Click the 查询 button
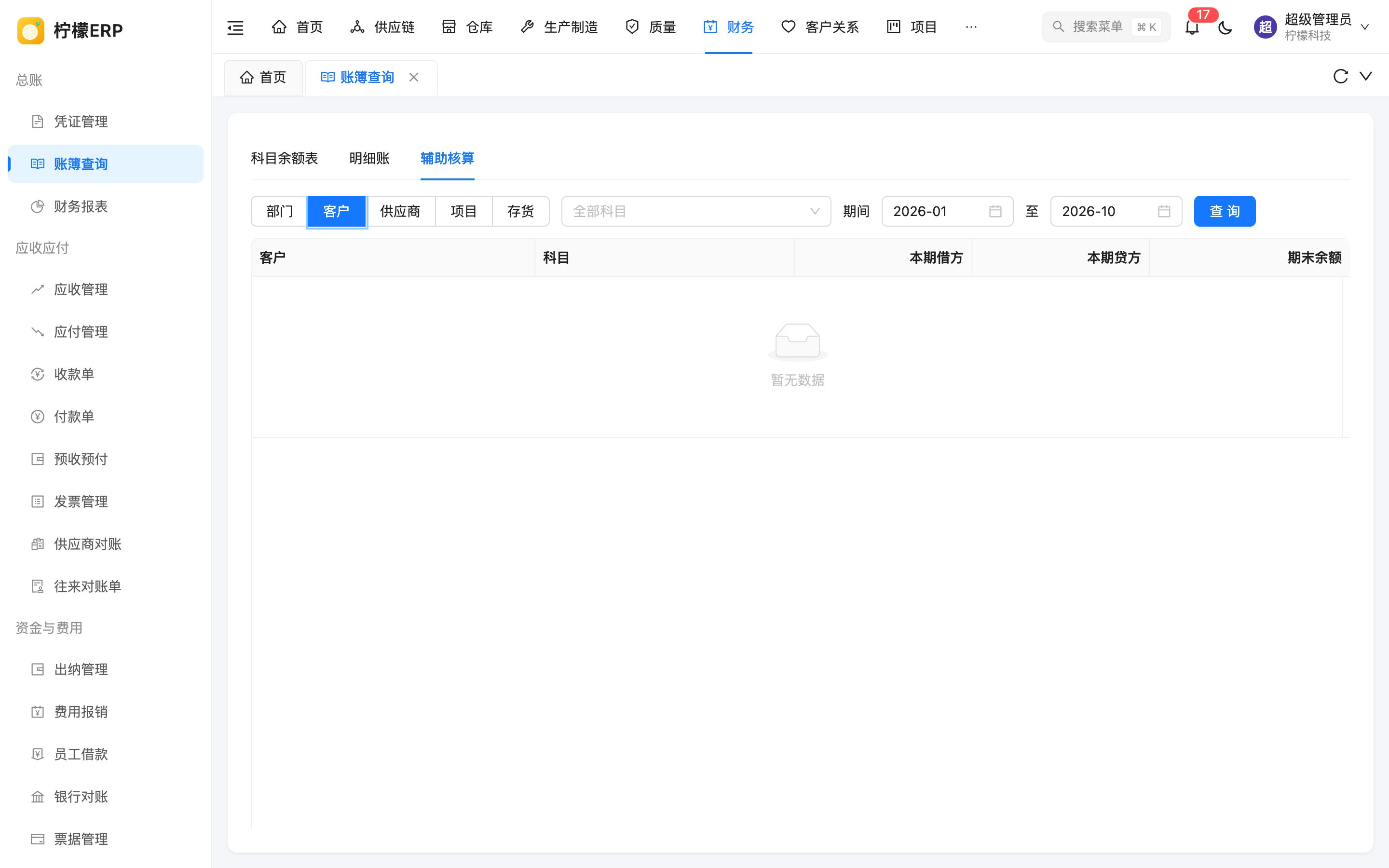The height and width of the screenshot is (868, 1389). [1224, 211]
